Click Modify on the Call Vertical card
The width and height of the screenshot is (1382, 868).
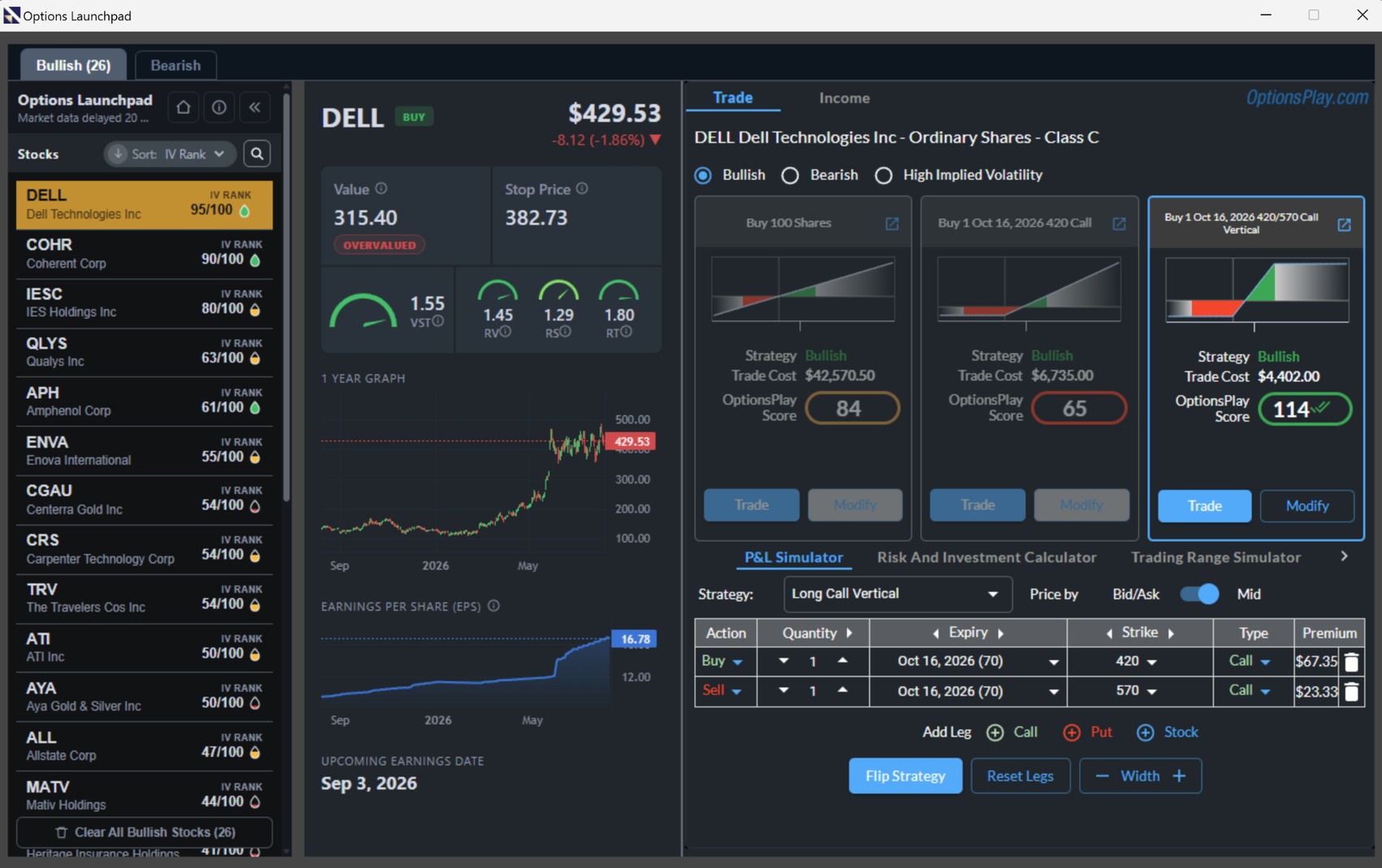(x=1307, y=506)
